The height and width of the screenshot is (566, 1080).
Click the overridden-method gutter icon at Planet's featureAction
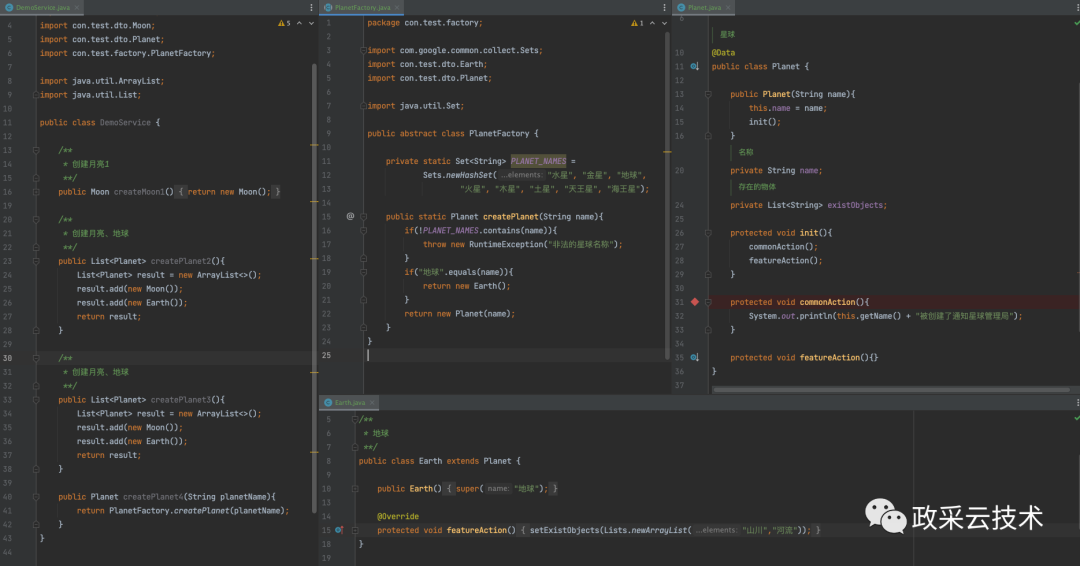pyautogui.click(x=695, y=357)
